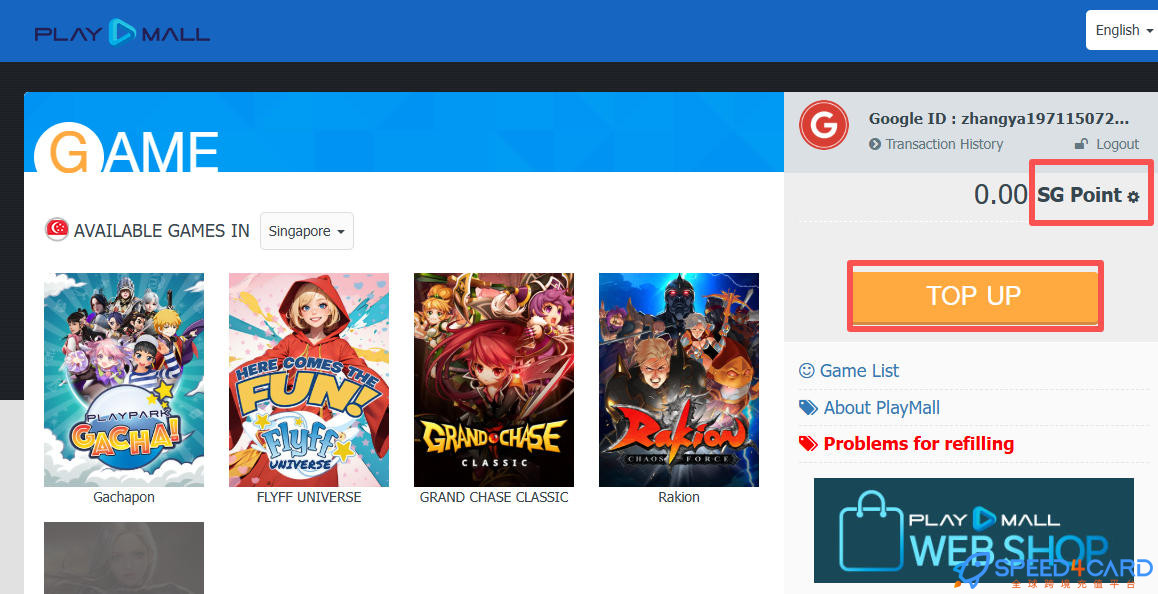The image size is (1158, 594).
Task: Open Transaction History link
Action: [944, 144]
